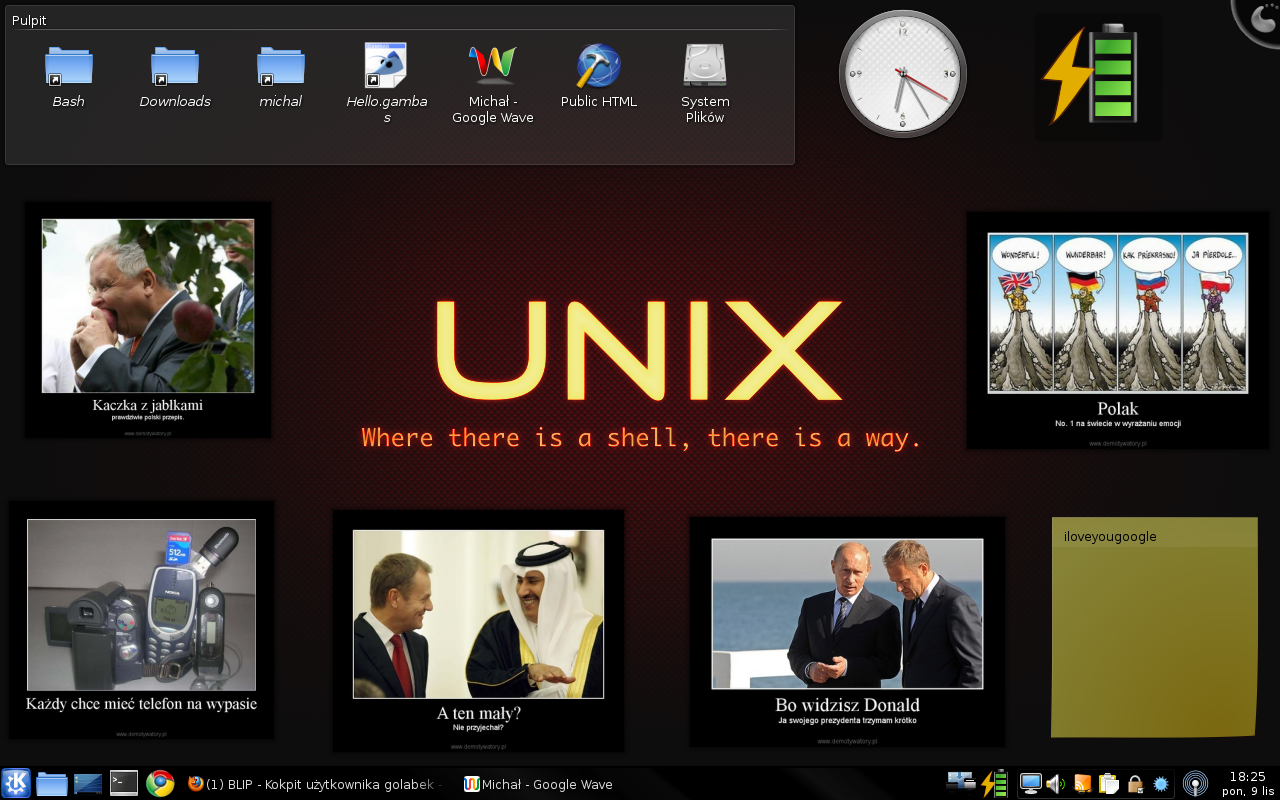1280x800 pixels.
Task: Click the yellow note saying iloveyougoogle
Action: 1154,627
